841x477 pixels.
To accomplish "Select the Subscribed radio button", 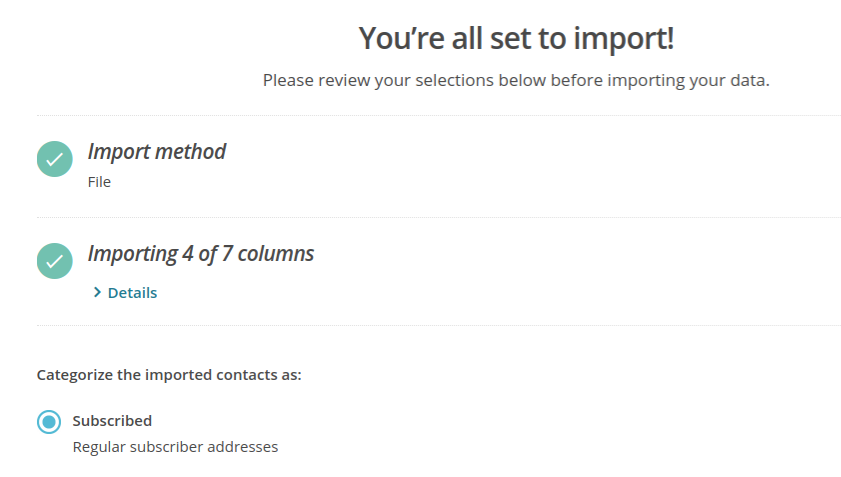I will (x=48, y=422).
